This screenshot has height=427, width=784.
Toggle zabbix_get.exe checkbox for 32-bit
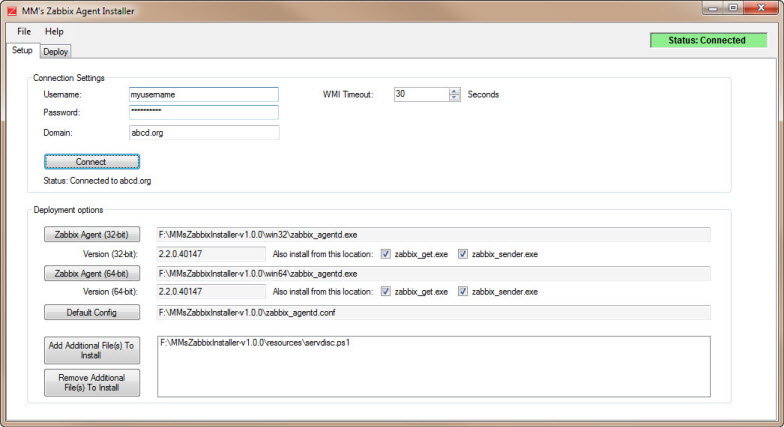[x=386, y=254]
